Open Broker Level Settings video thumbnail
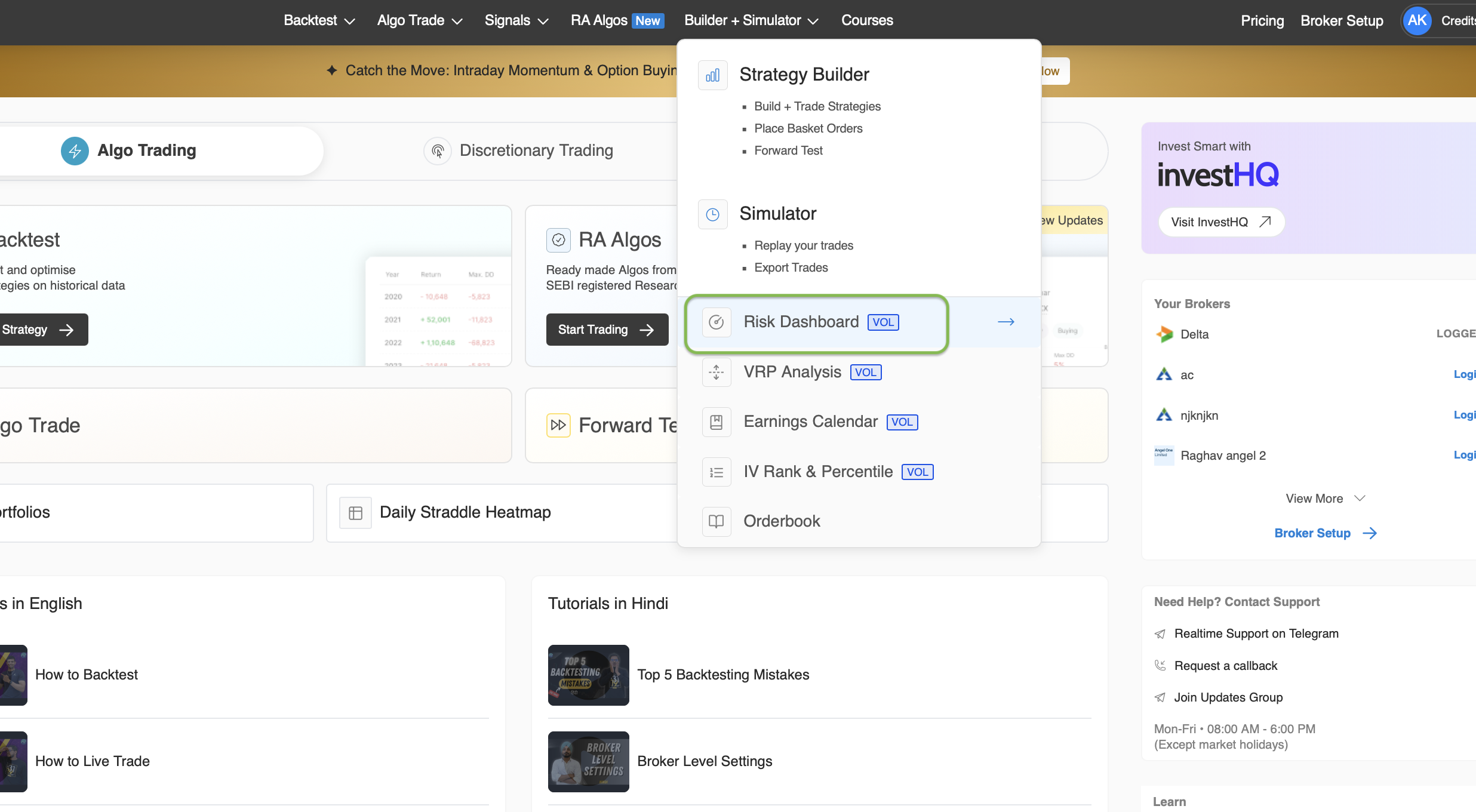 point(588,762)
